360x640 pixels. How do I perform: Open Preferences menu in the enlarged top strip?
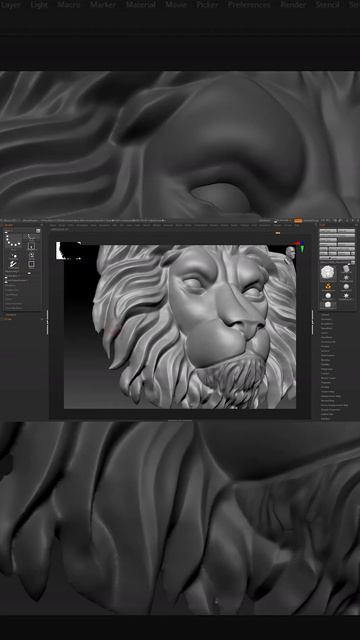[249, 4]
